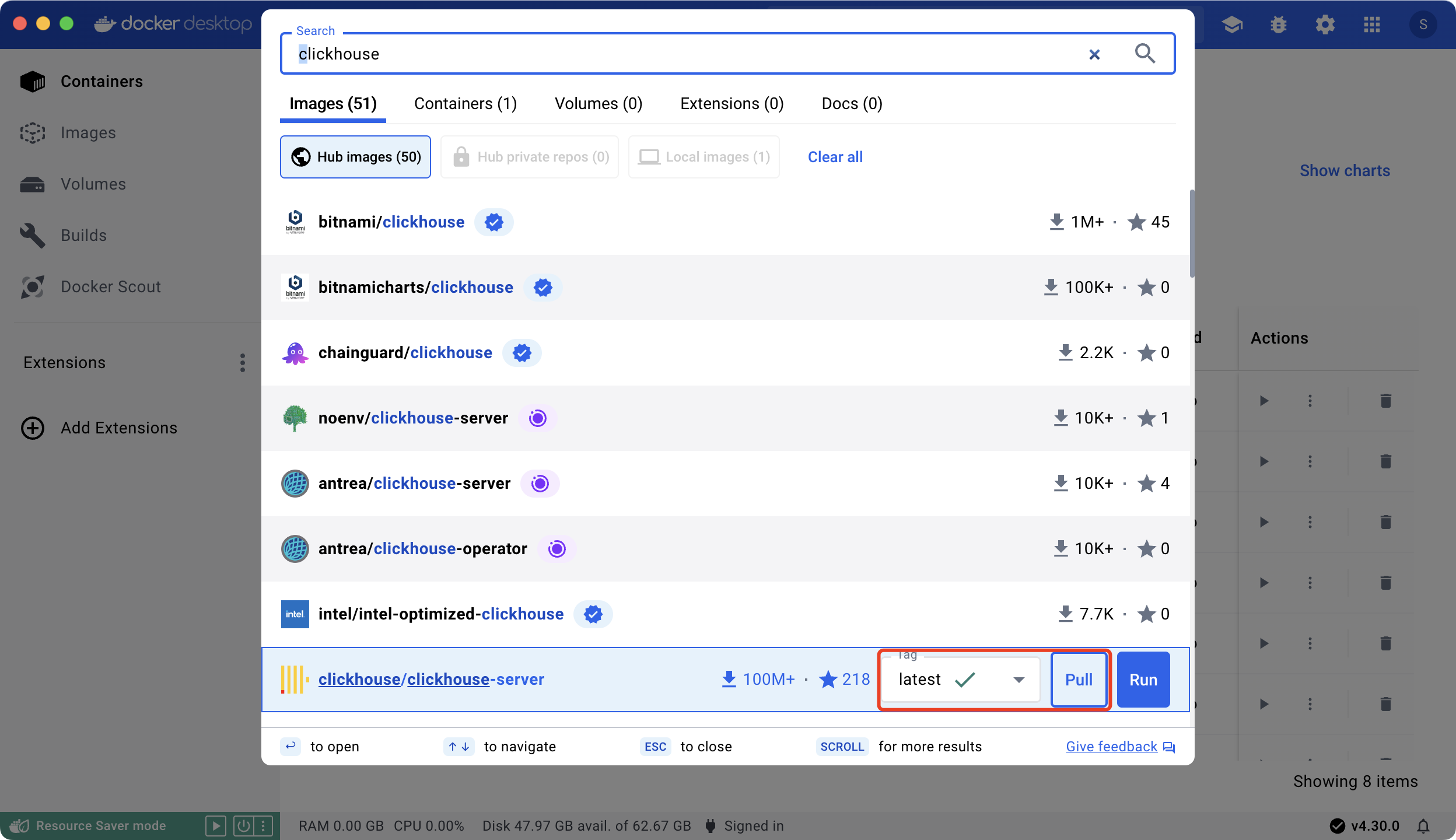Click Clear all filters link

pos(835,157)
